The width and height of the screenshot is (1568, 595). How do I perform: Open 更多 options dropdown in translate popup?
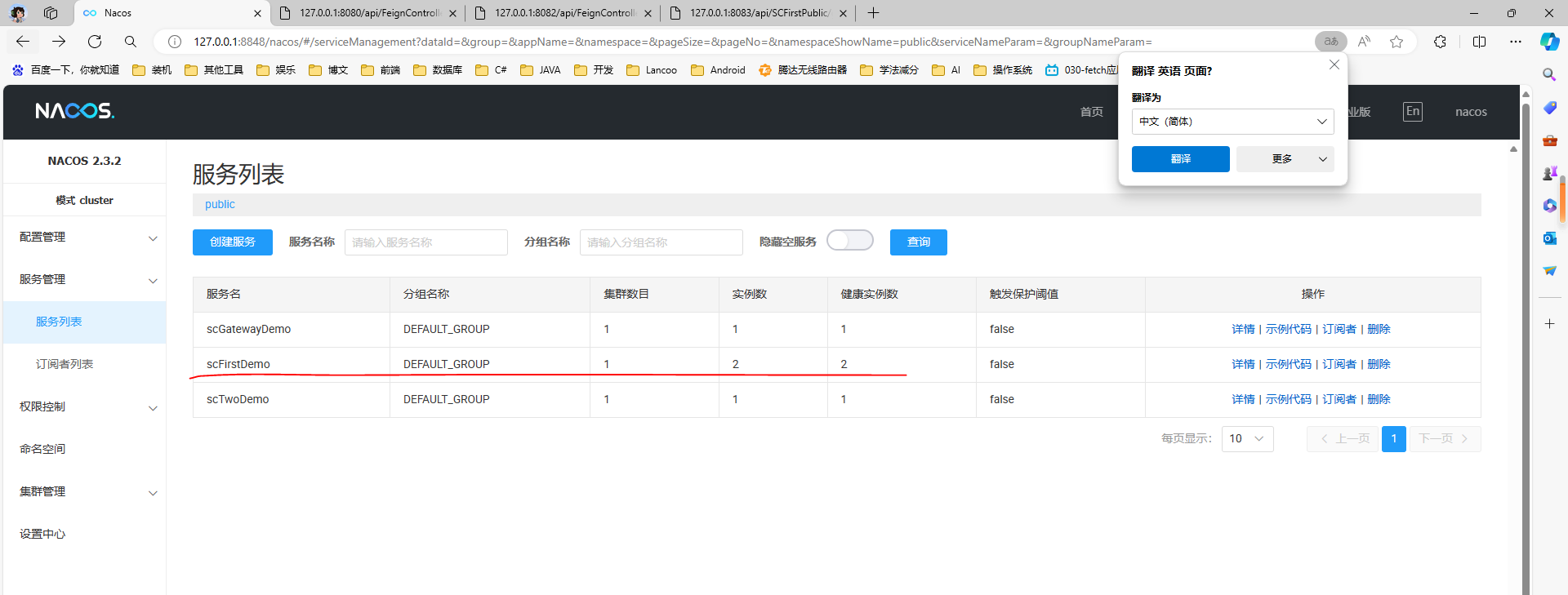click(1285, 159)
